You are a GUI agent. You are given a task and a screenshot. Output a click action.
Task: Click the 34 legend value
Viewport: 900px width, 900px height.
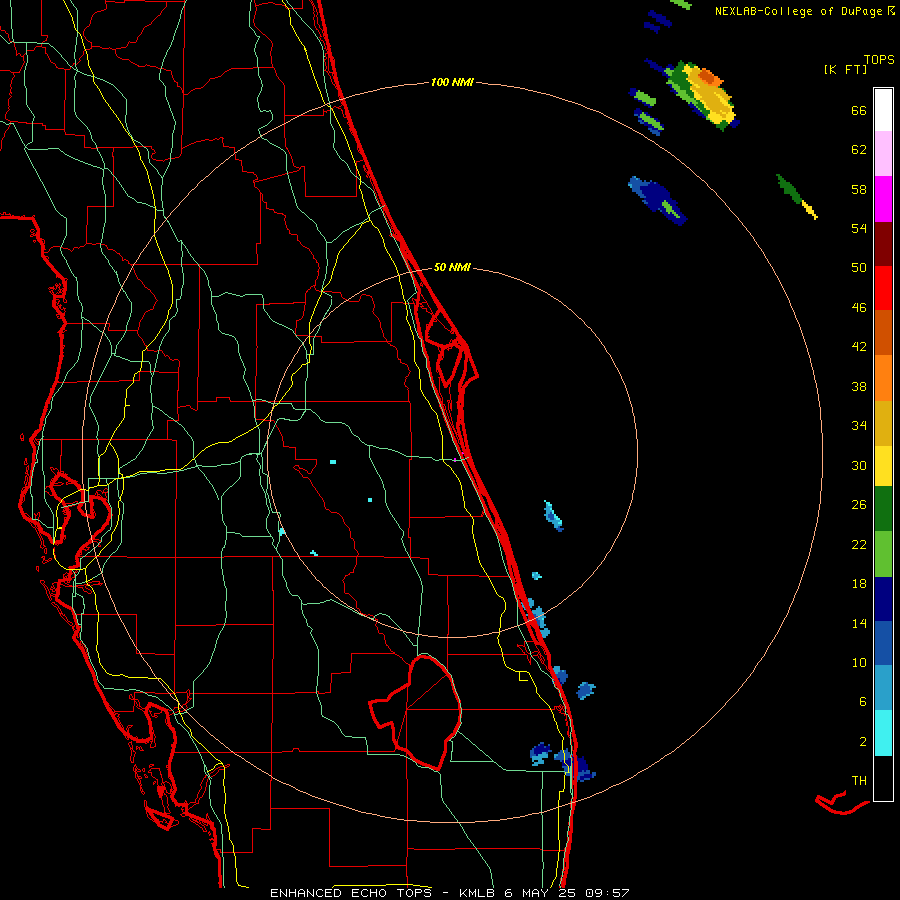click(859, 426)
